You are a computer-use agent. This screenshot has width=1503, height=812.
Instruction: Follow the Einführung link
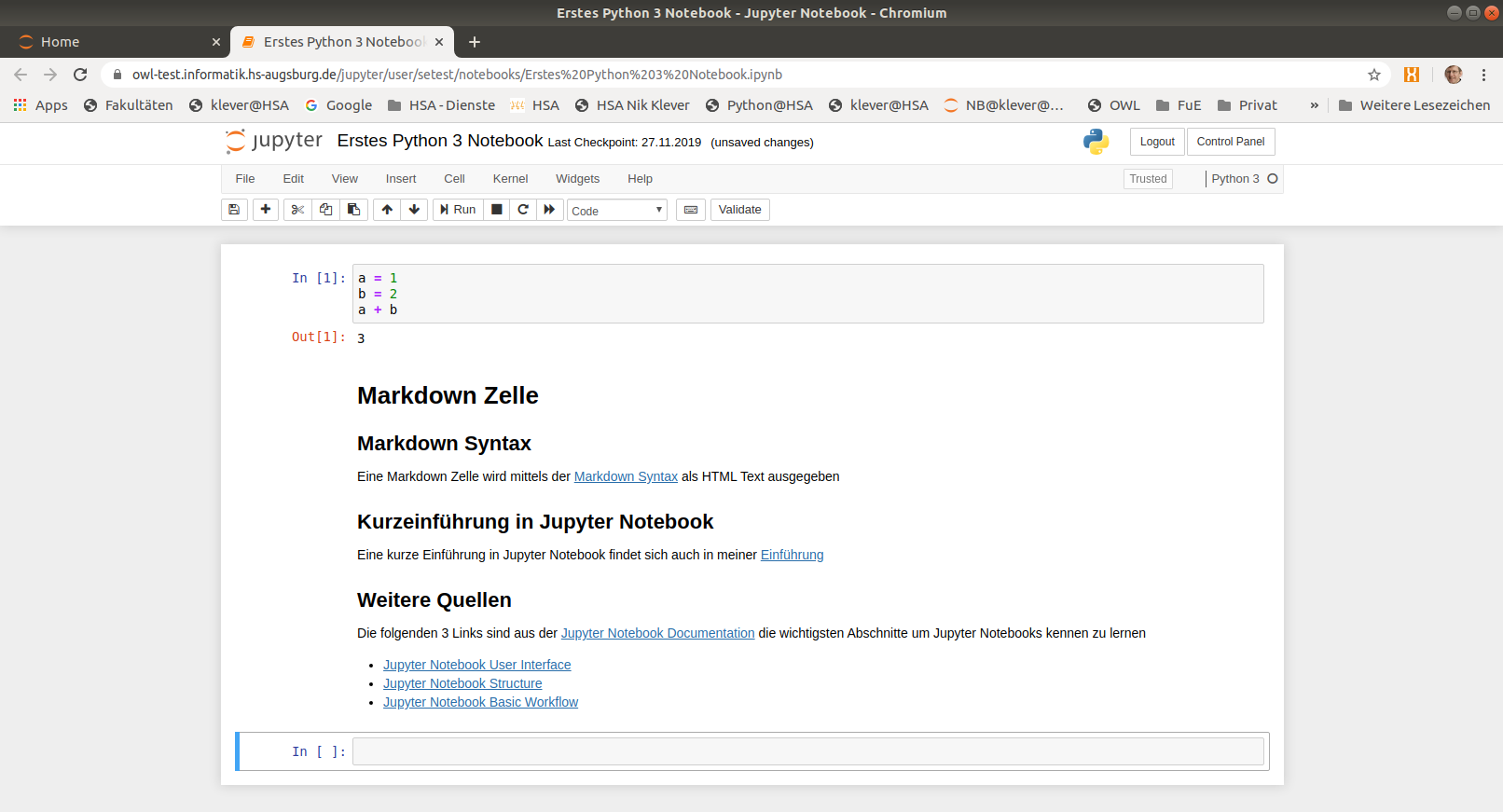(793, 555)
